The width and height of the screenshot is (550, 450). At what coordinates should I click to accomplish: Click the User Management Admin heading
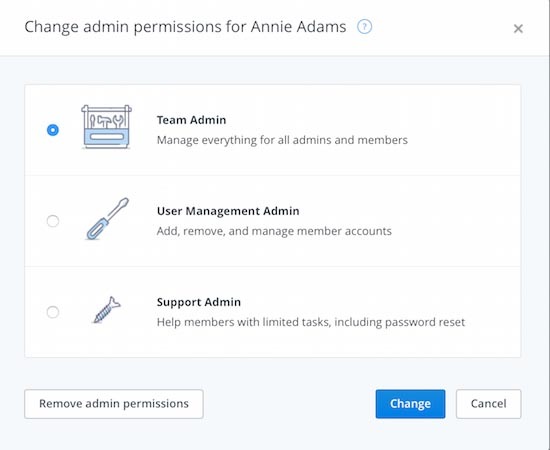click(228, 211)
